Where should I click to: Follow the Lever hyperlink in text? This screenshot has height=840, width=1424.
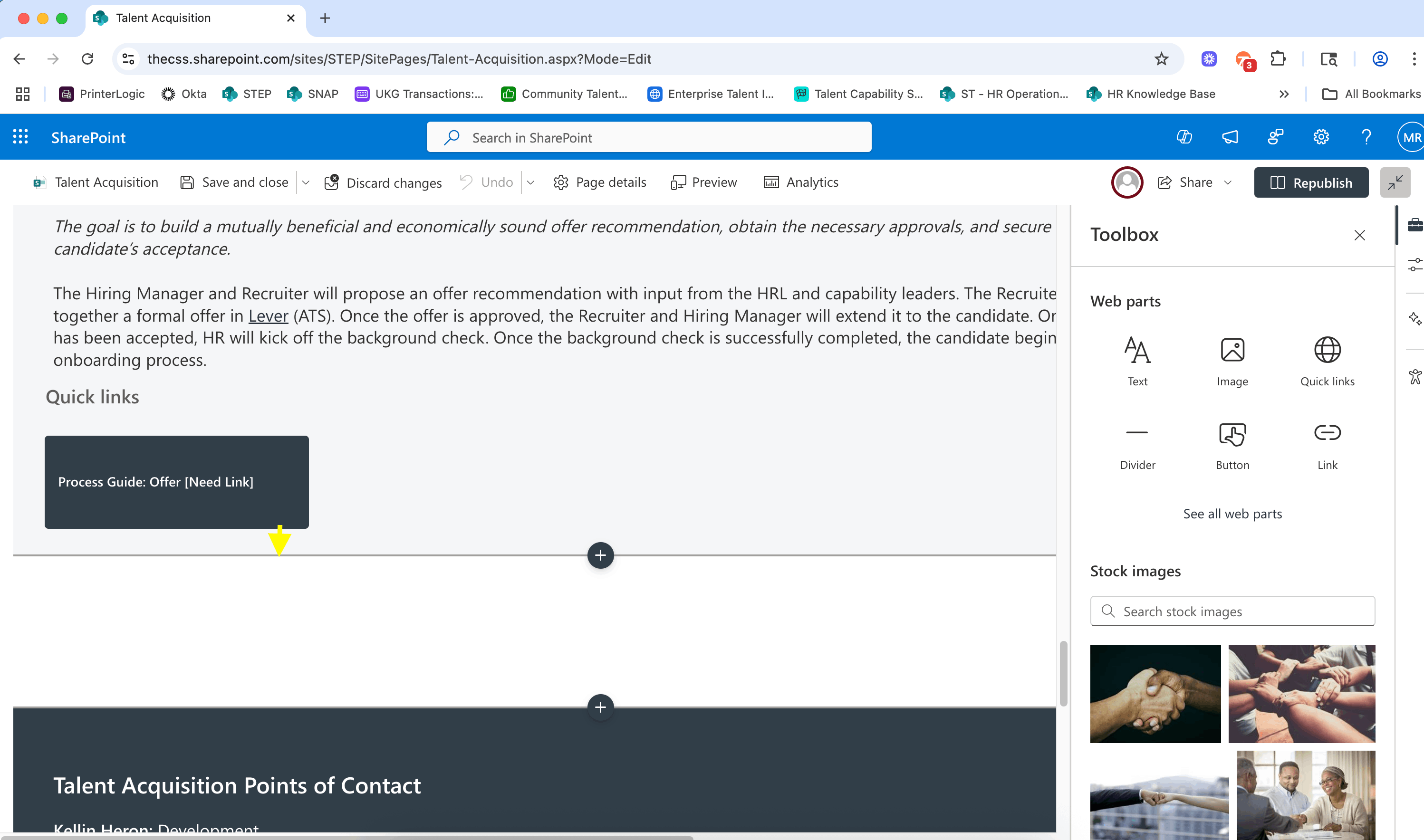(269, 316)
